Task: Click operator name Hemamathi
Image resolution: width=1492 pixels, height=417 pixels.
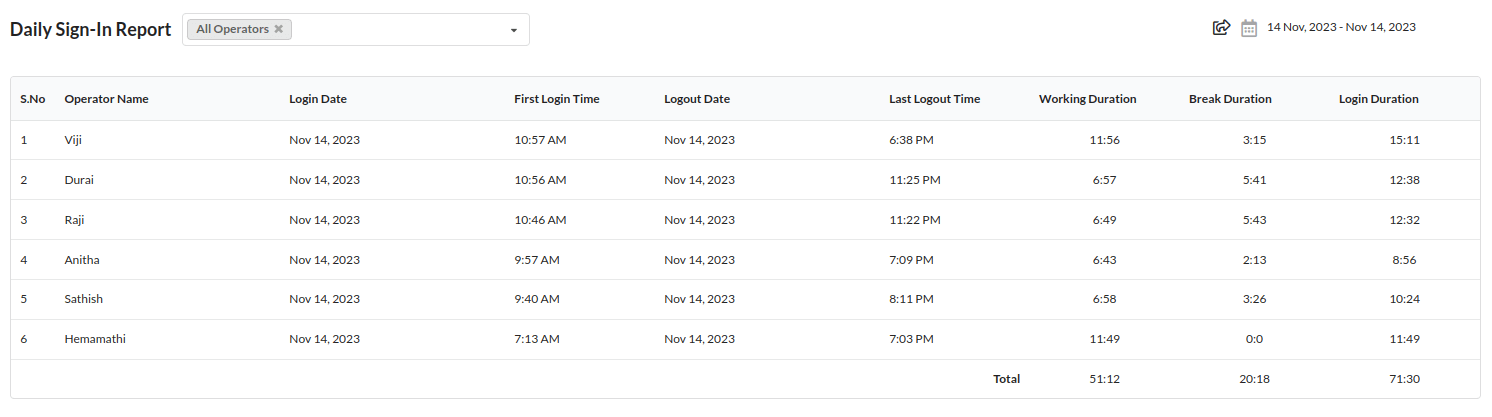Action: [x=95, y=339]
